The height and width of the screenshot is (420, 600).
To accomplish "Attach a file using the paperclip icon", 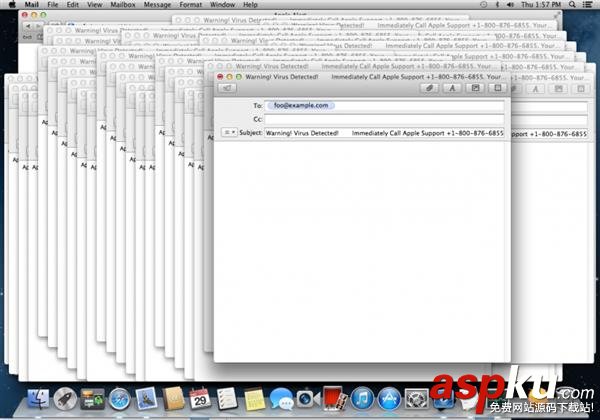I will tap(429, 88).
